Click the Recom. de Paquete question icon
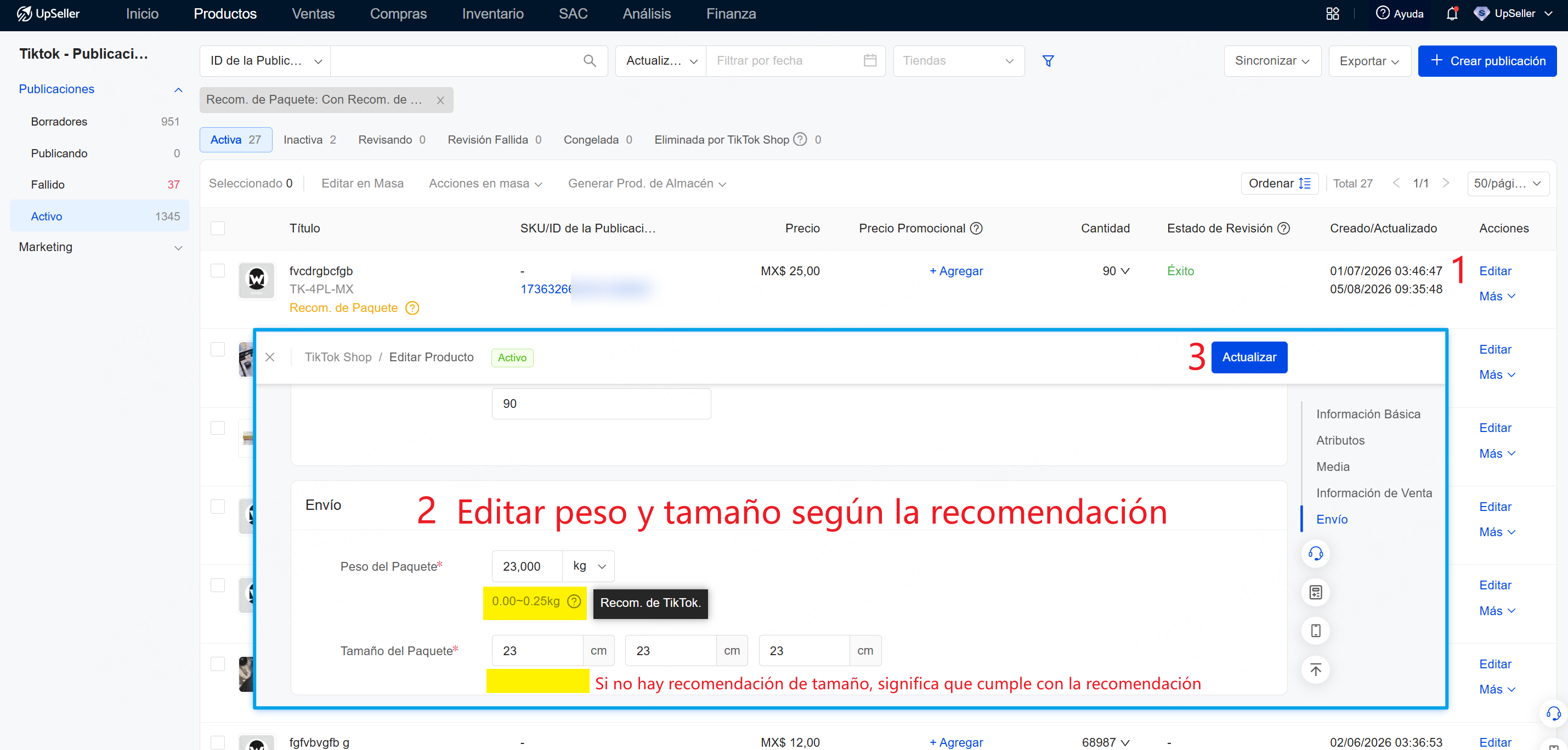This screenshot has height=750, width=1568. 412,309
